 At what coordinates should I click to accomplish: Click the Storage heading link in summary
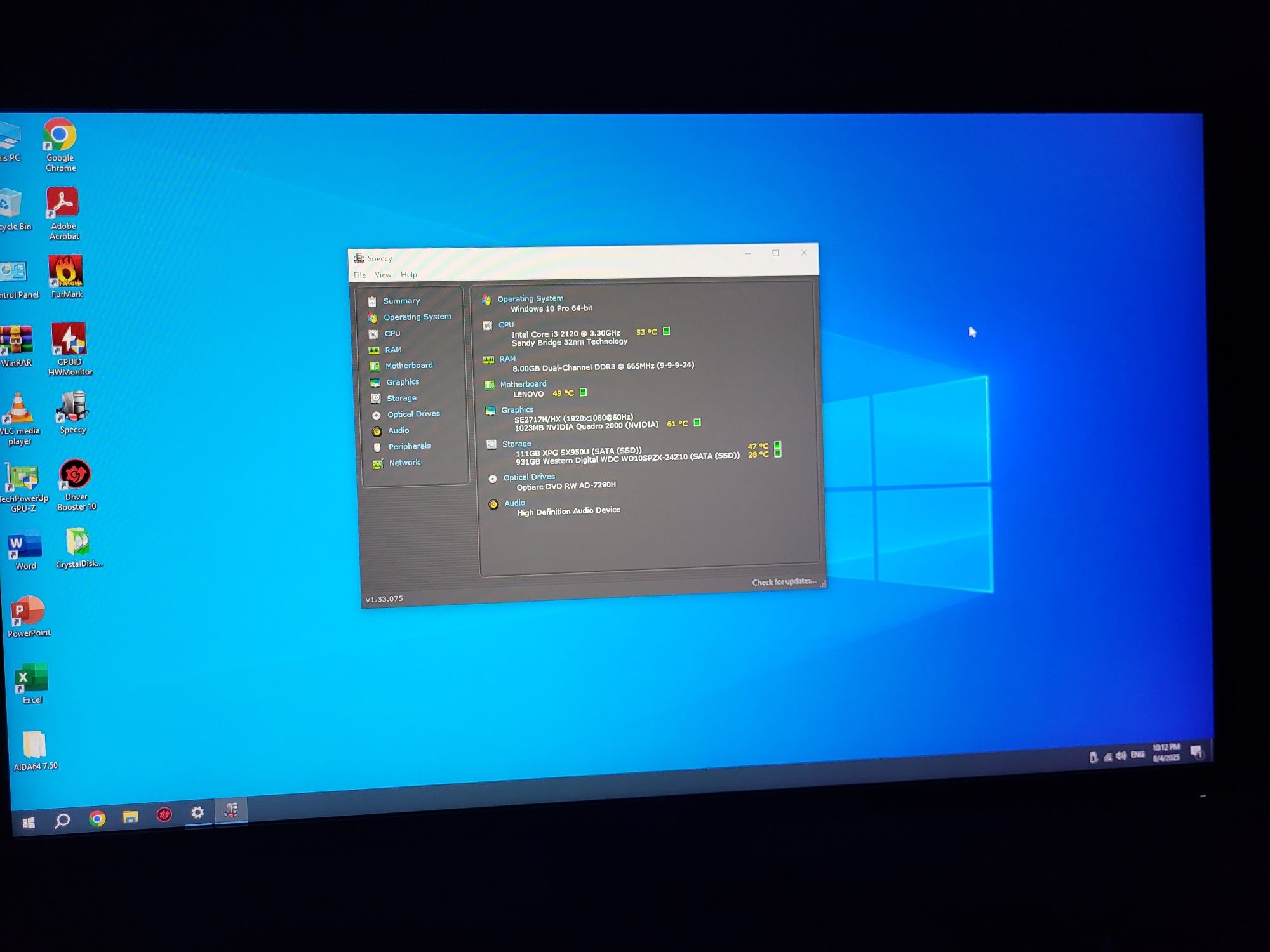517,444
